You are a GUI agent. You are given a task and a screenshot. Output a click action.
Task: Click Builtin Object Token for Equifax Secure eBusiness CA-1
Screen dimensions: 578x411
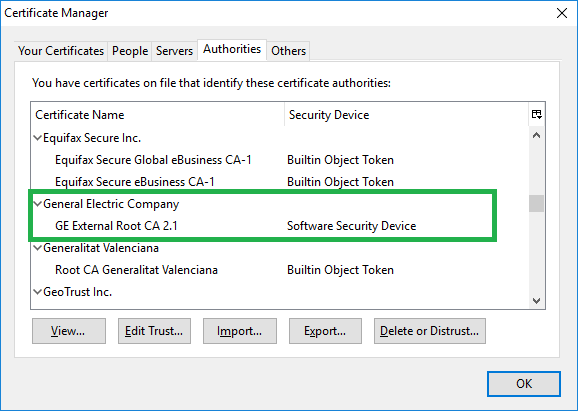coord(340,182)
